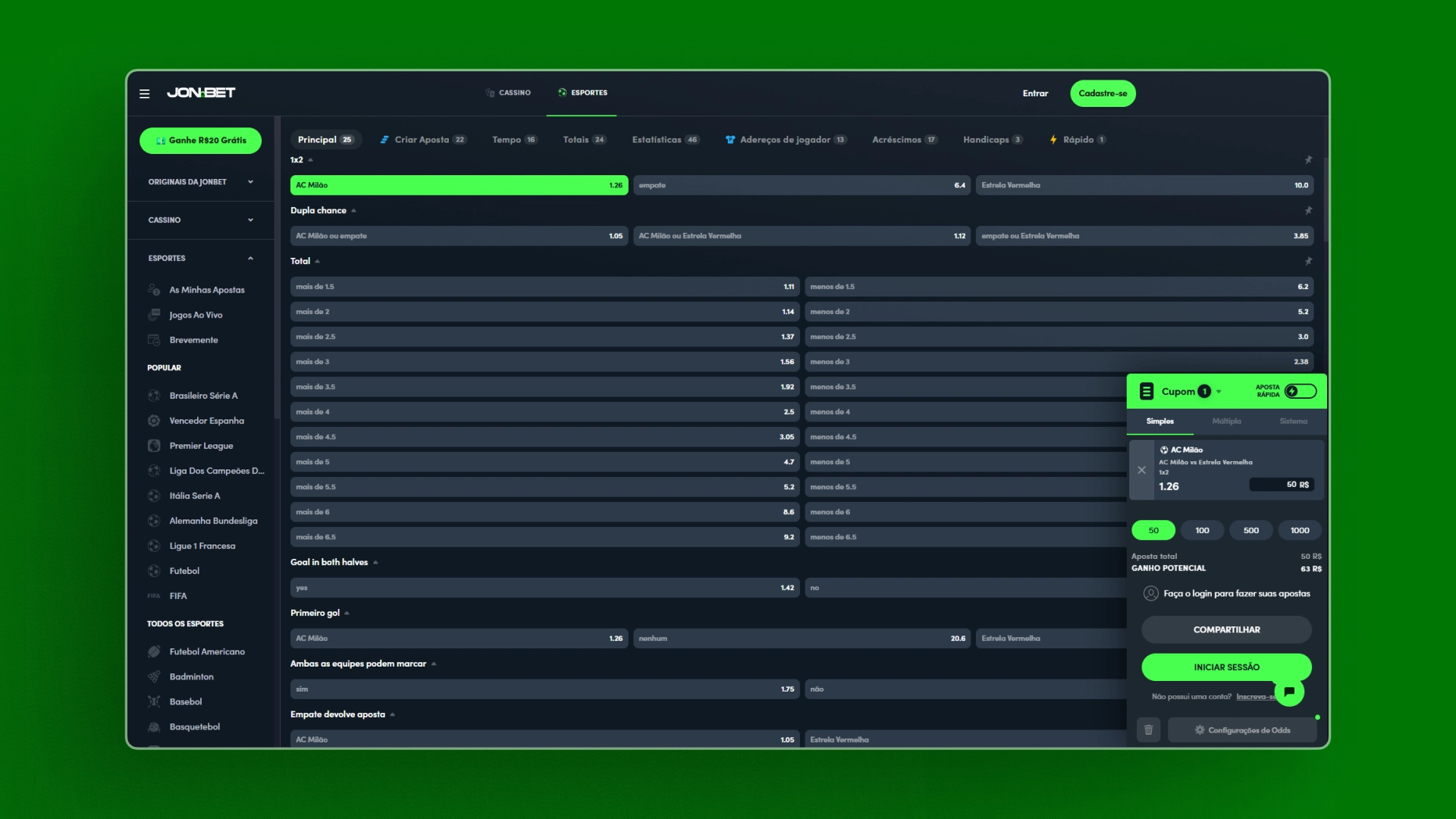Collapse the Esportes sidebar section

(x=250, y=259)
